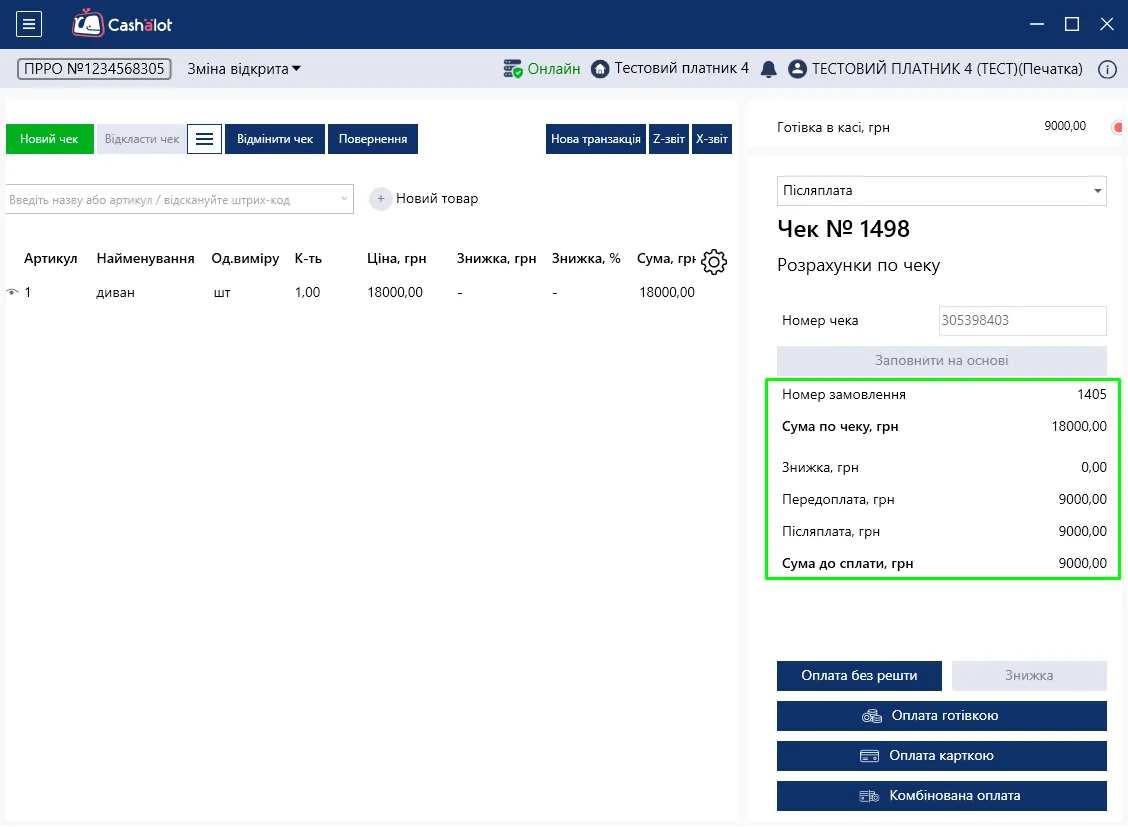Pay with Оплата карткою
This screenshot has width=1128, height=827.
(x=942, y=756)
